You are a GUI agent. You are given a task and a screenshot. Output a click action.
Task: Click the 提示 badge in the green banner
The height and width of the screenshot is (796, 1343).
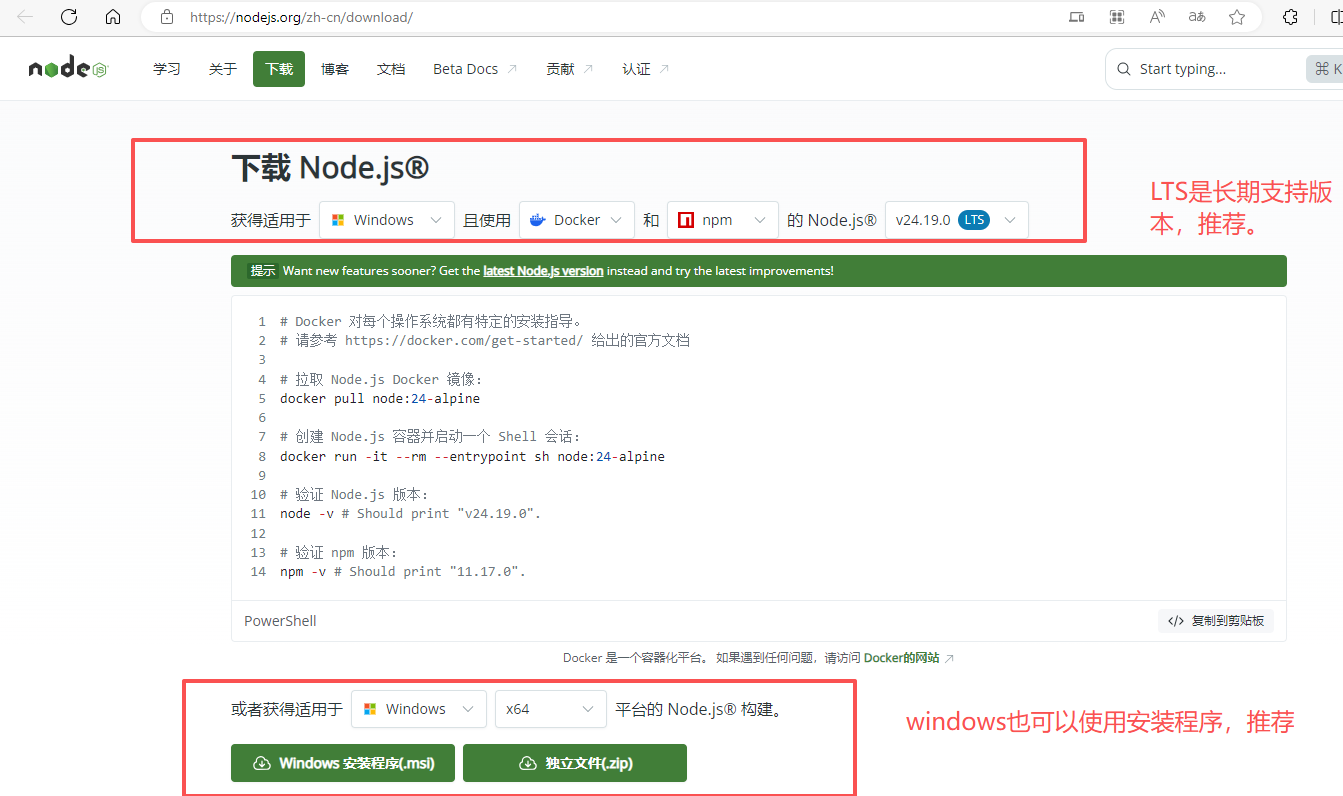tap(263, 271)
